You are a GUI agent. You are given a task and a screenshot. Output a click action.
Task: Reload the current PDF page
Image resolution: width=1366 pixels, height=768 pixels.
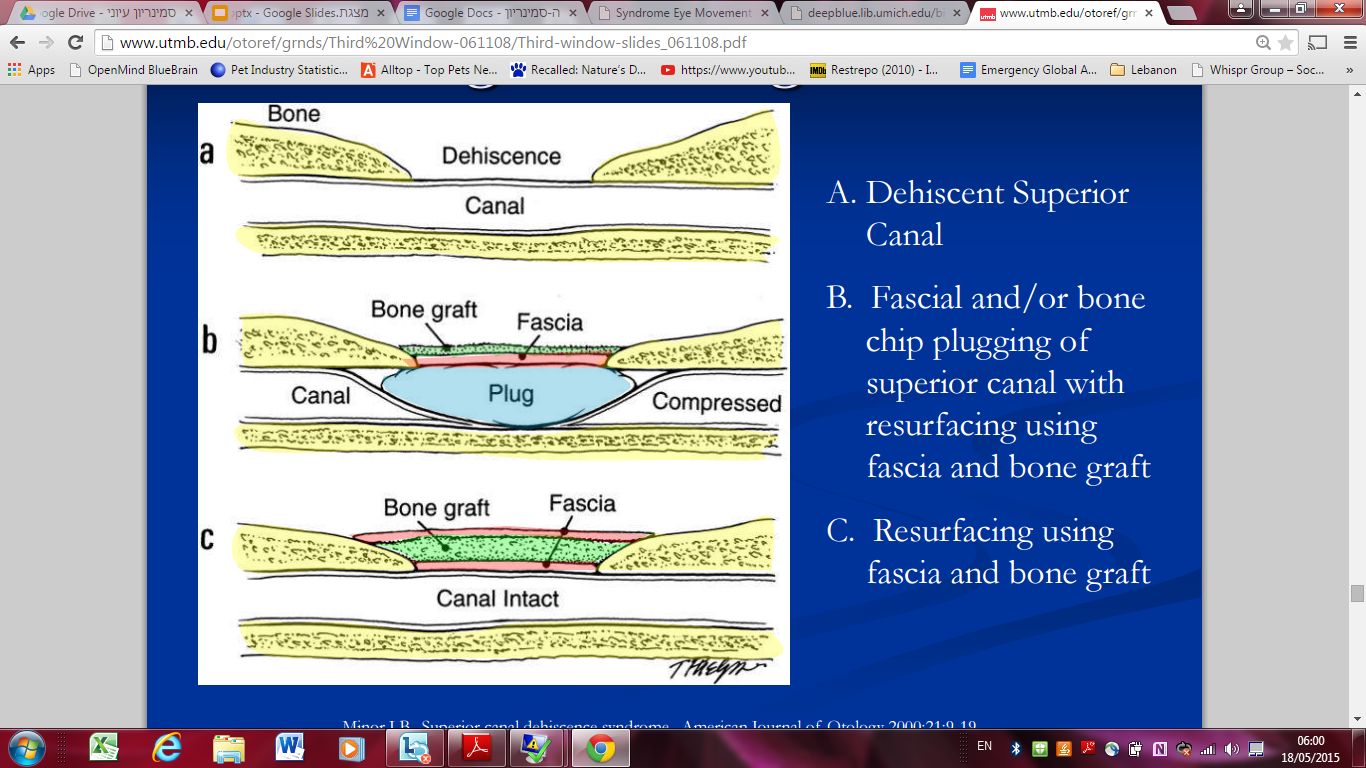tap(75, 43)
